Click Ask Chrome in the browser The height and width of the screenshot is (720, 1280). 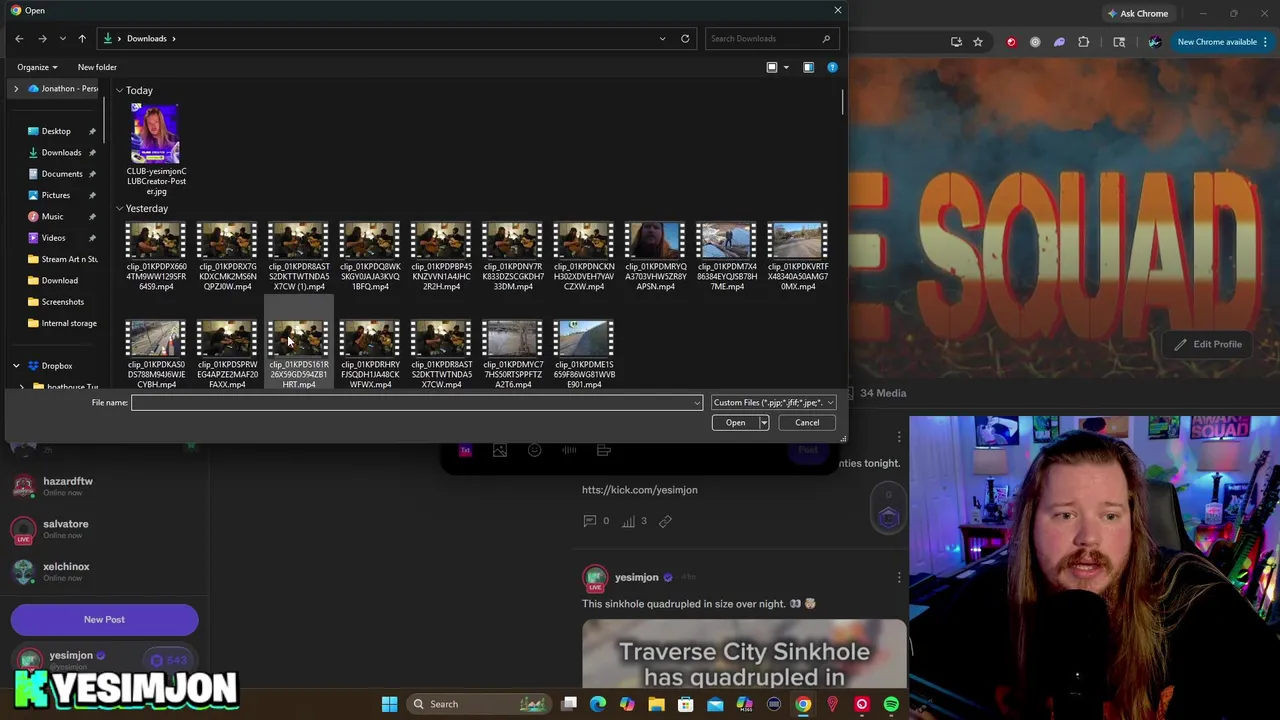click(1137, 13)
